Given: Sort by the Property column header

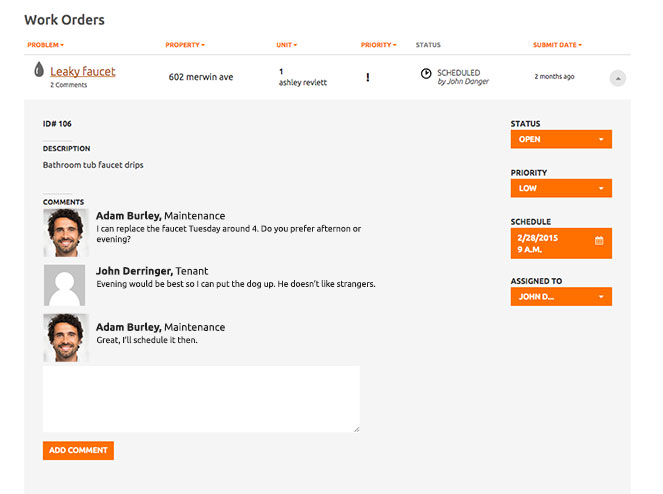Looking at the screenshot, I should coord(185,45).
